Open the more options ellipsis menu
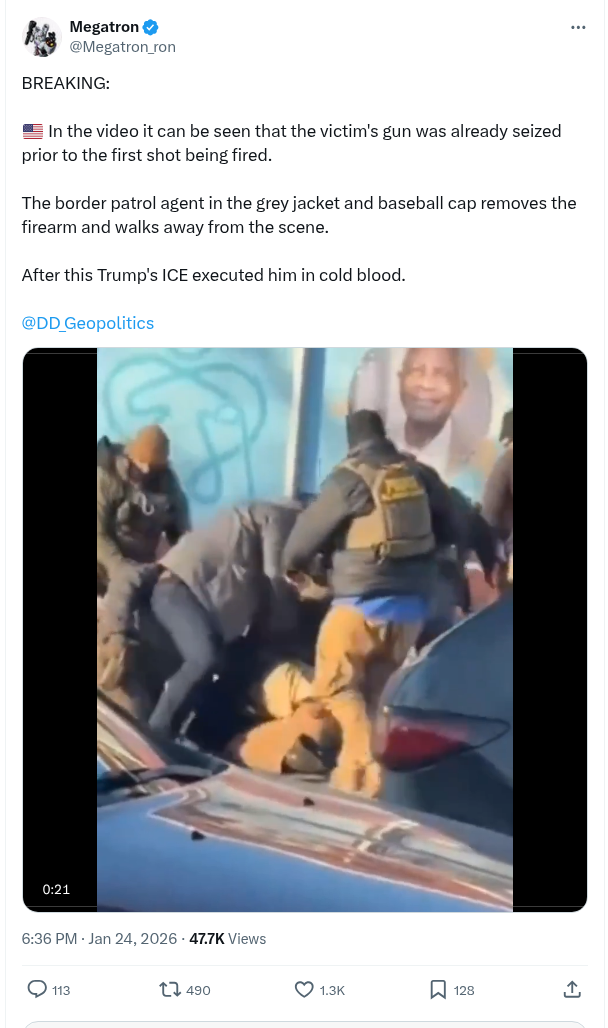The image size is (608, 1028). tap(578, 28)
